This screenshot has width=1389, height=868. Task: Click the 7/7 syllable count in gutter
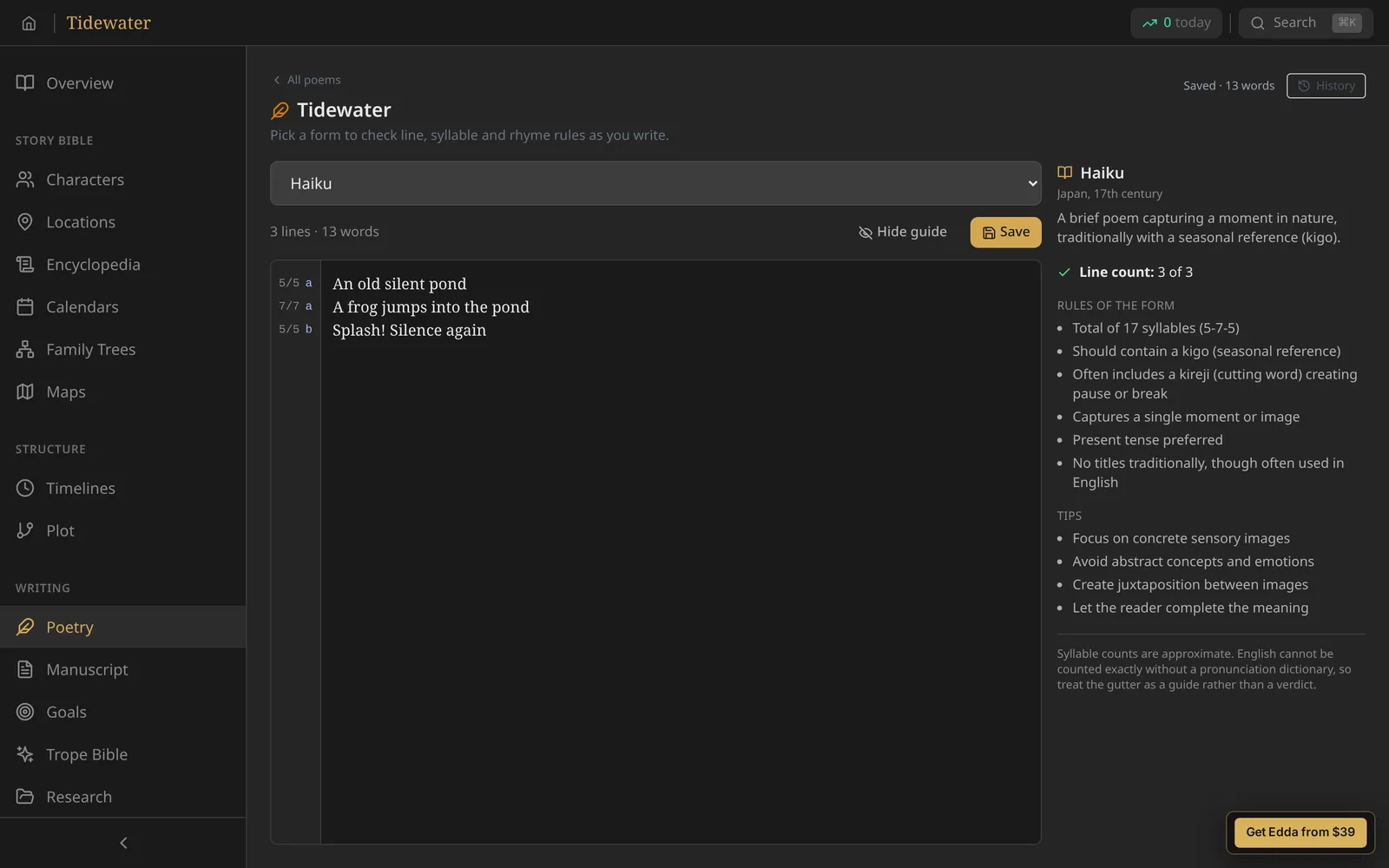[288, 306]
